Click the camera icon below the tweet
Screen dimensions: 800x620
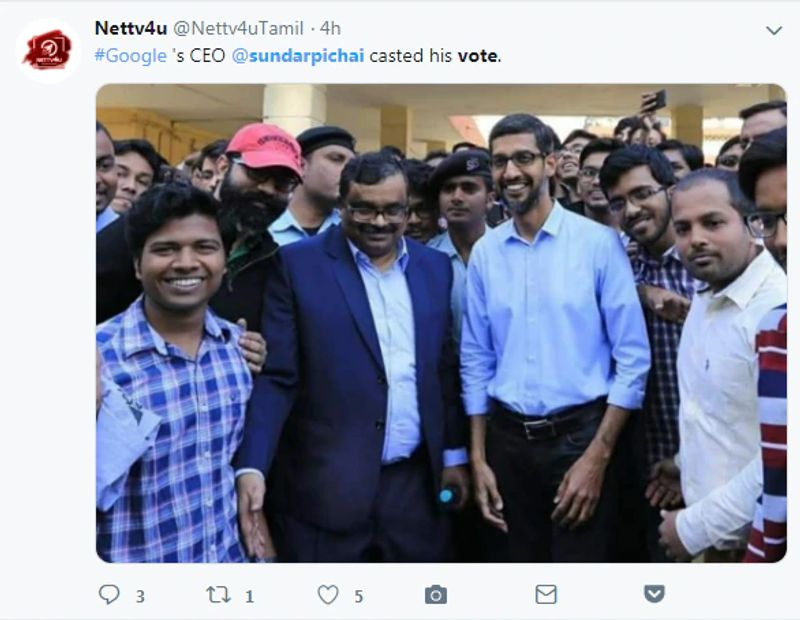435,595
